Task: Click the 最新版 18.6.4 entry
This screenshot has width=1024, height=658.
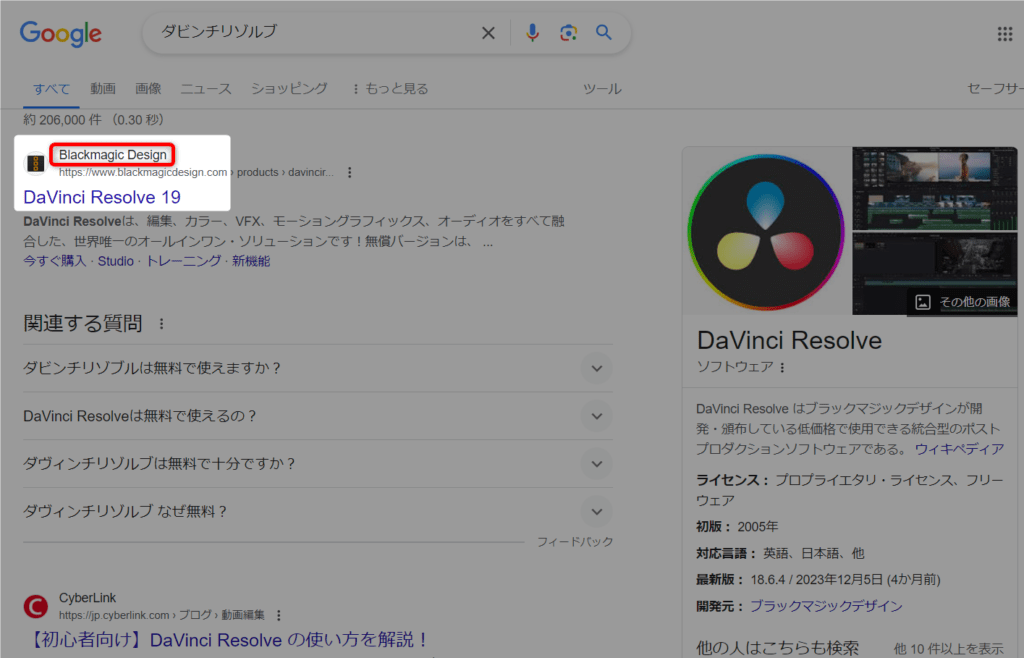Action: (x=818, y=580)
